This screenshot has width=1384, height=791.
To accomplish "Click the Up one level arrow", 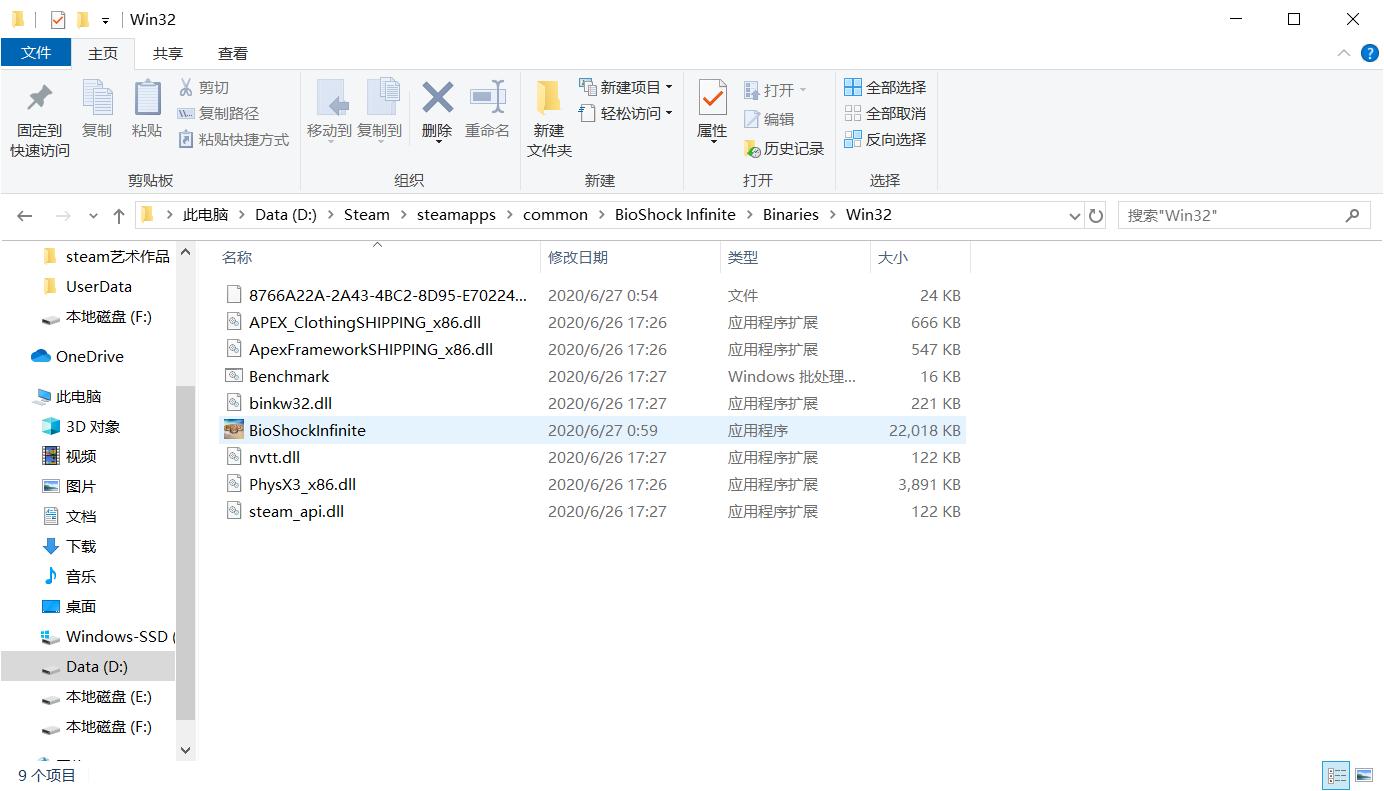I will tap(119, 215).
